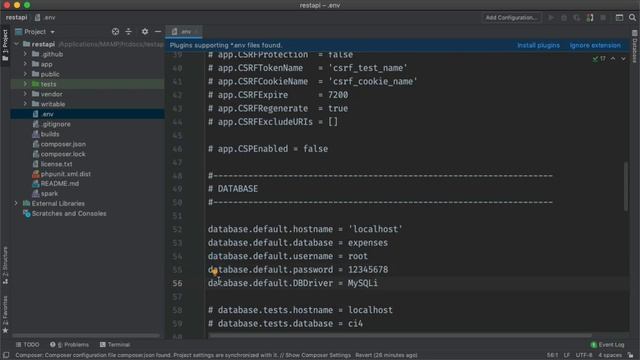Screen dimensions: 640x360
Task: Click the cursor position indicator in status bar
Action: [x=552, y=355]
